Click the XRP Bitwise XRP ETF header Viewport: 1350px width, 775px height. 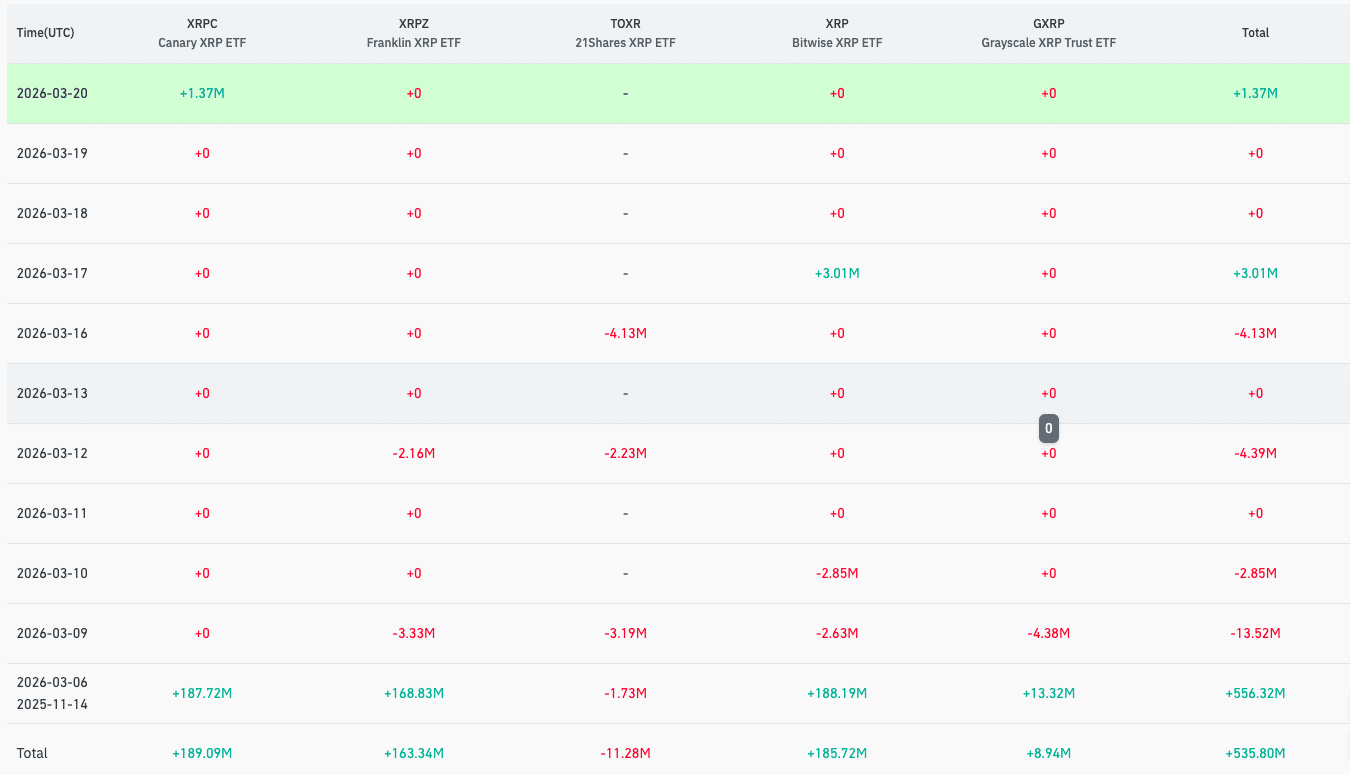(x=837, y=33)
